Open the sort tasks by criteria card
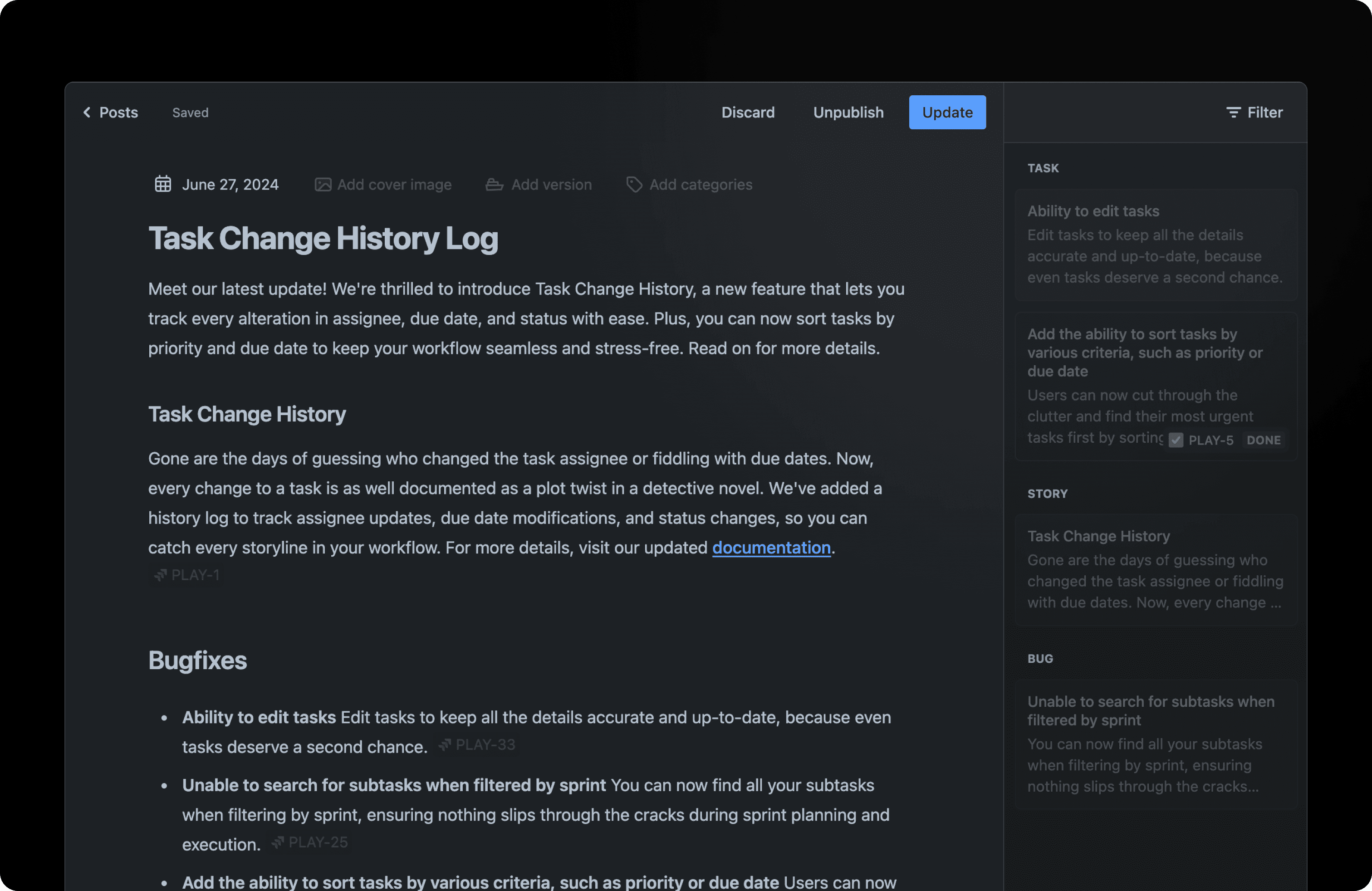The height and width of the screenshot is (891, 1372). click(1156, 386)
